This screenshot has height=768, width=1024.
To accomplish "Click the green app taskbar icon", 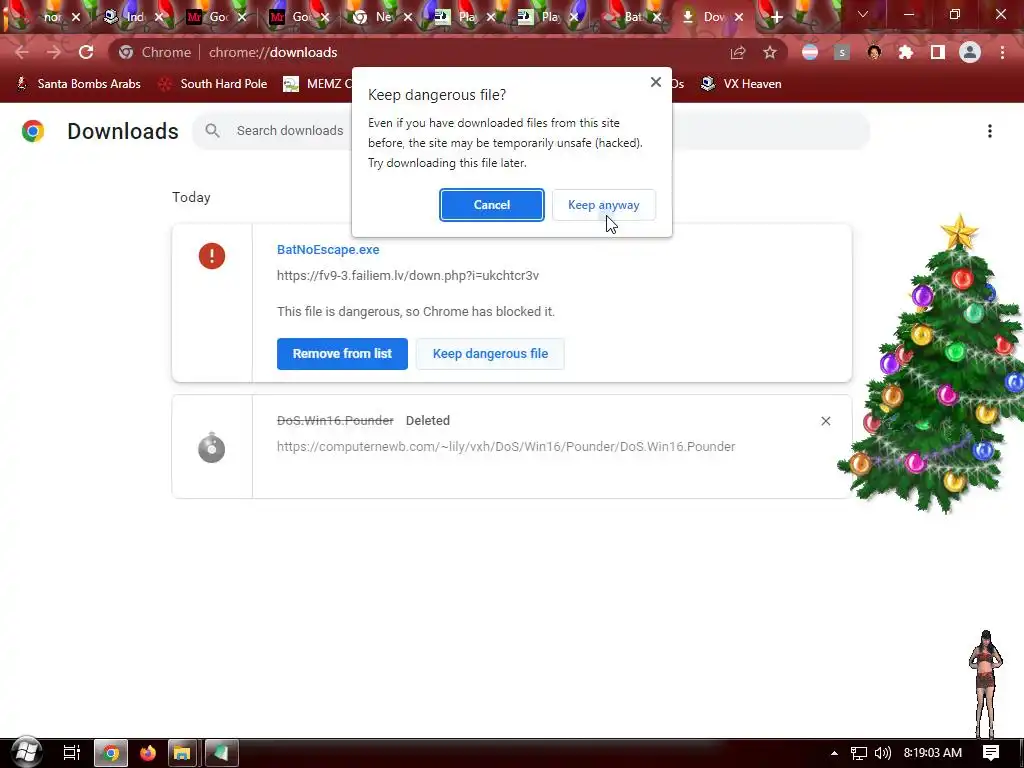I will pos(221,754).
